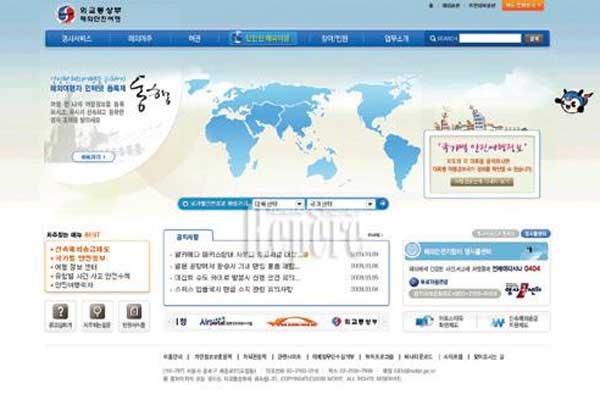The height and width of the screenshot is (400, 600).
Task: Open the third link in the frequently-visited list
Action: (76, 267)
